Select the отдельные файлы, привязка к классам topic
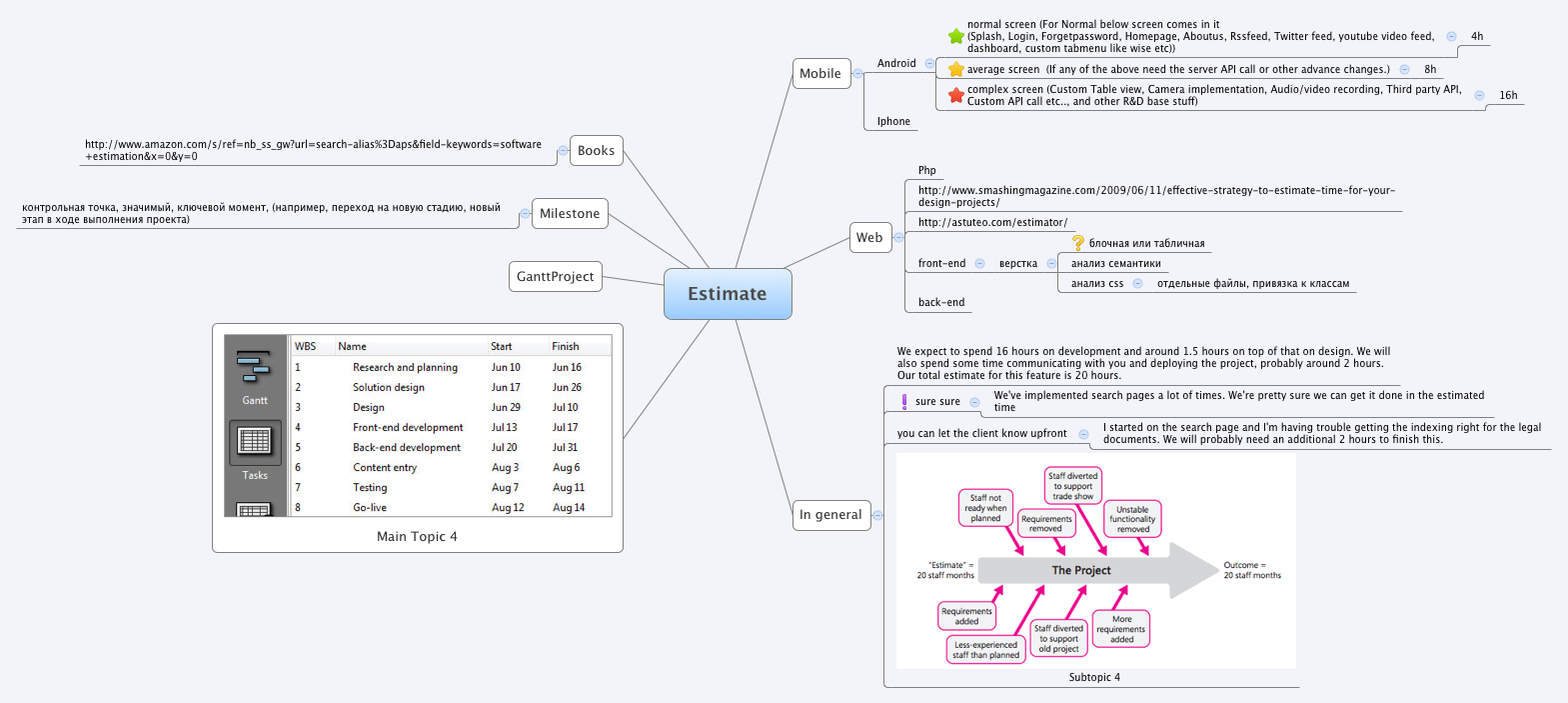 coord(1253,283)
